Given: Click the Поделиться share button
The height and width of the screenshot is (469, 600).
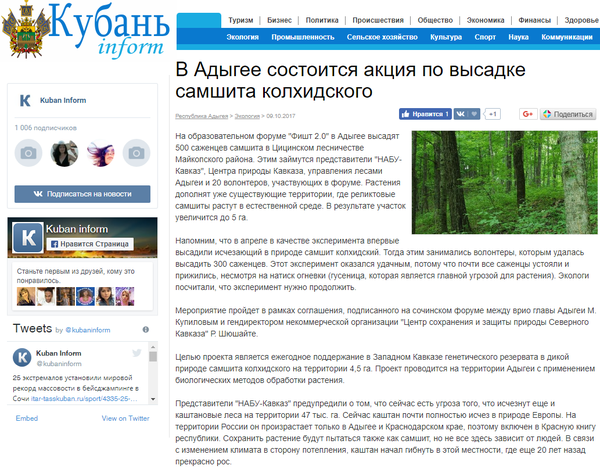Looking at the screenshot, I should coord(568,114).
